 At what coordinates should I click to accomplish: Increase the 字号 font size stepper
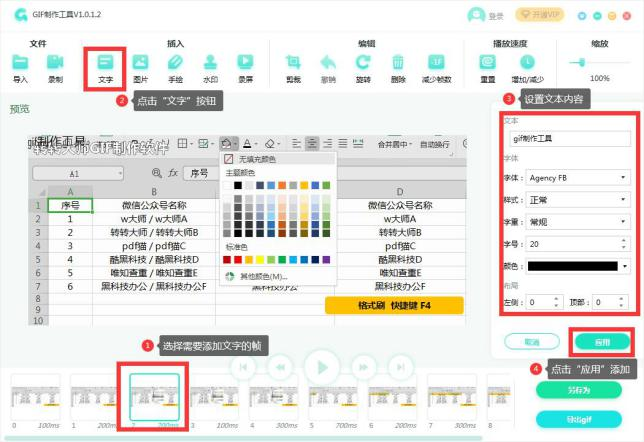coord(623,240)
